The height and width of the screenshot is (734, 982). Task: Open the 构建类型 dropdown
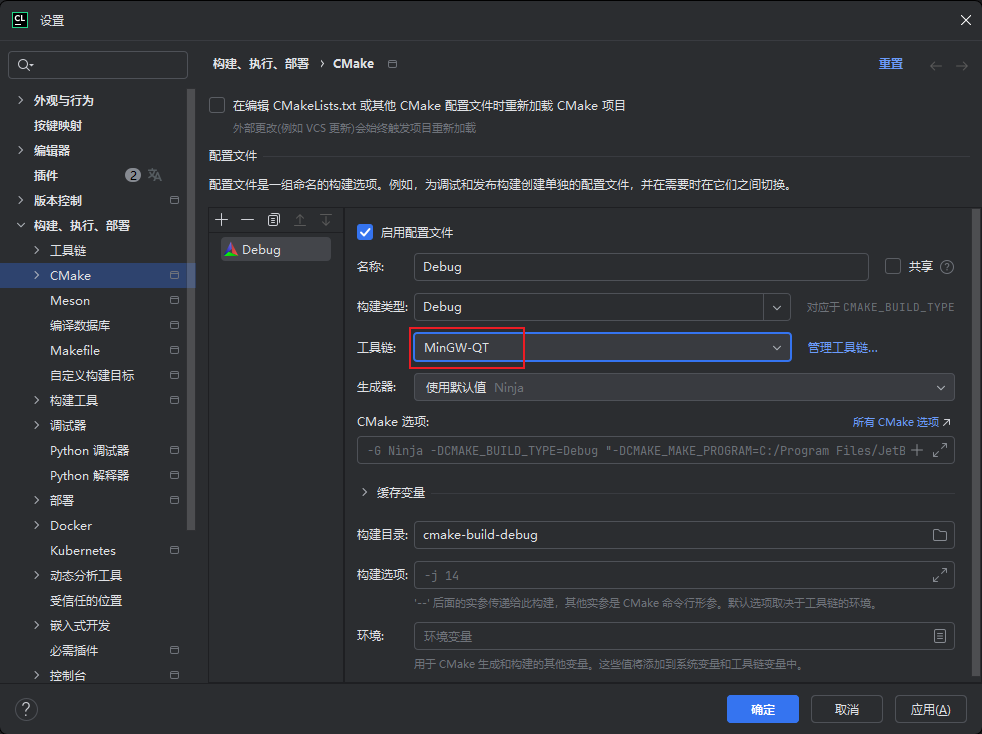pyautogui.click(x=777, y=307)
